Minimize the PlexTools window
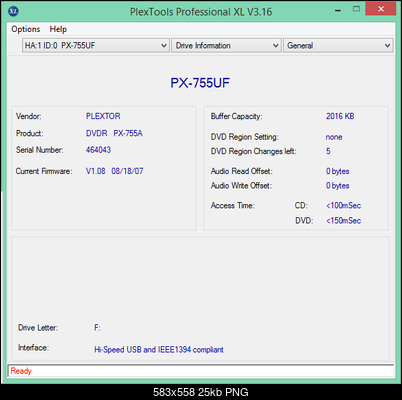Viewport: 402px width, 400px height. (x=338, y=10)
